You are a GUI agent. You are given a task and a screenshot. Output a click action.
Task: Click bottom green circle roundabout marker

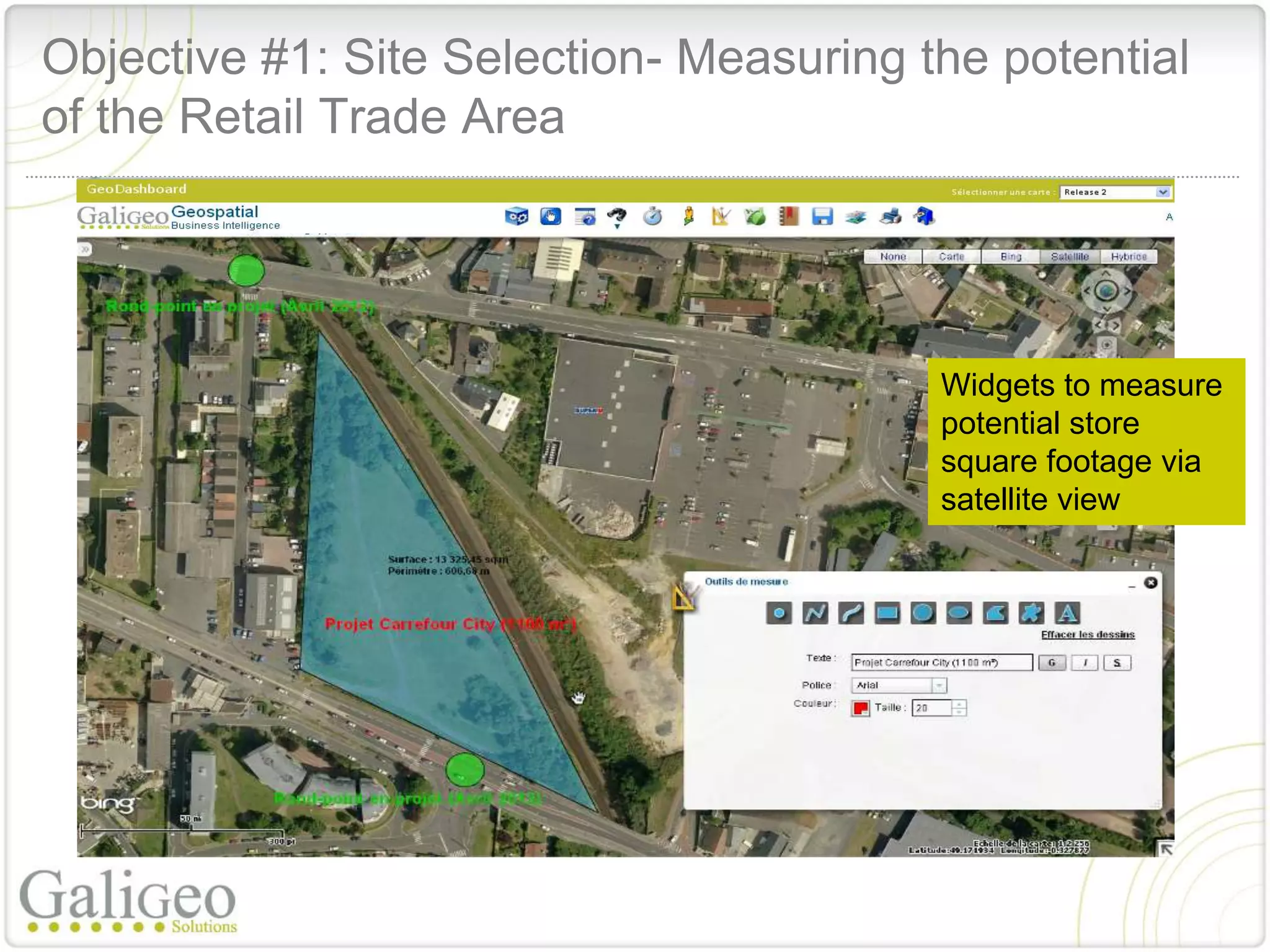pyautogui.click(x=465, y=770)
